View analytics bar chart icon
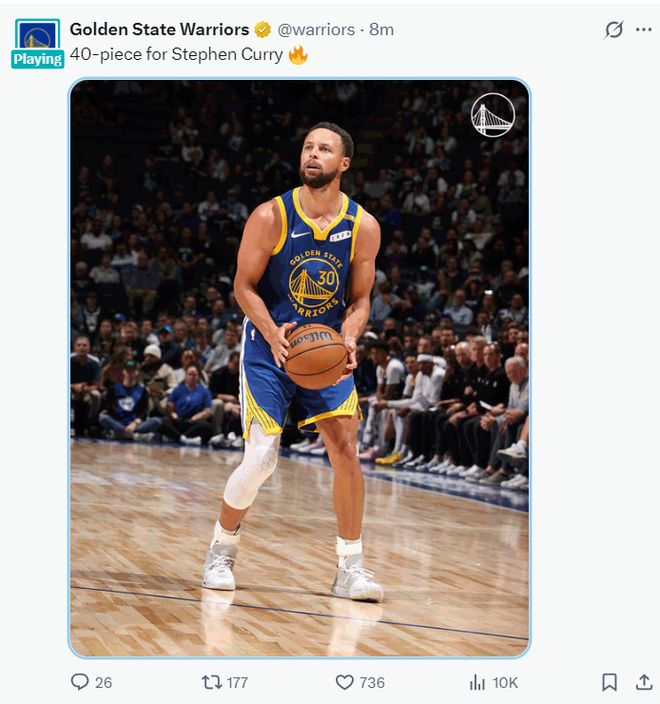This screenshot has width=660, height=704. coord(477,682)
